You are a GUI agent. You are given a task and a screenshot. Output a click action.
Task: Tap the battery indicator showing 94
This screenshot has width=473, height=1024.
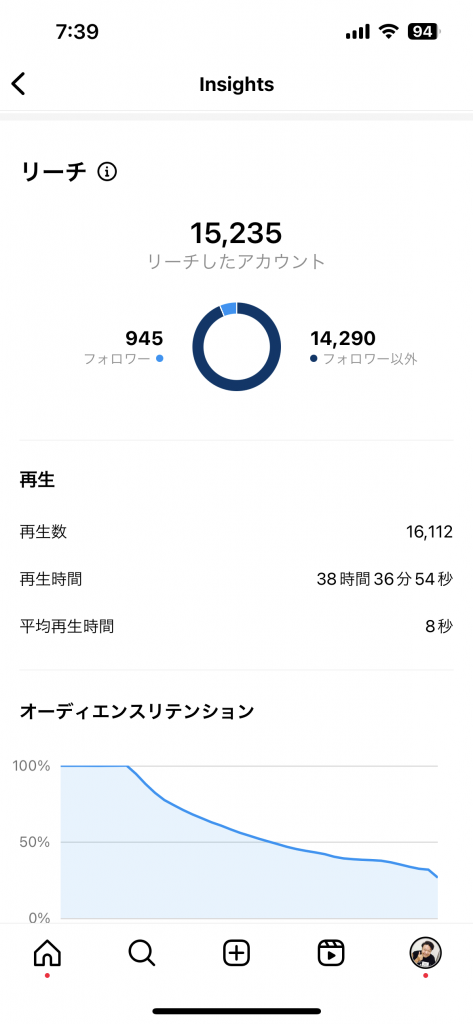(x=424, y=31)
